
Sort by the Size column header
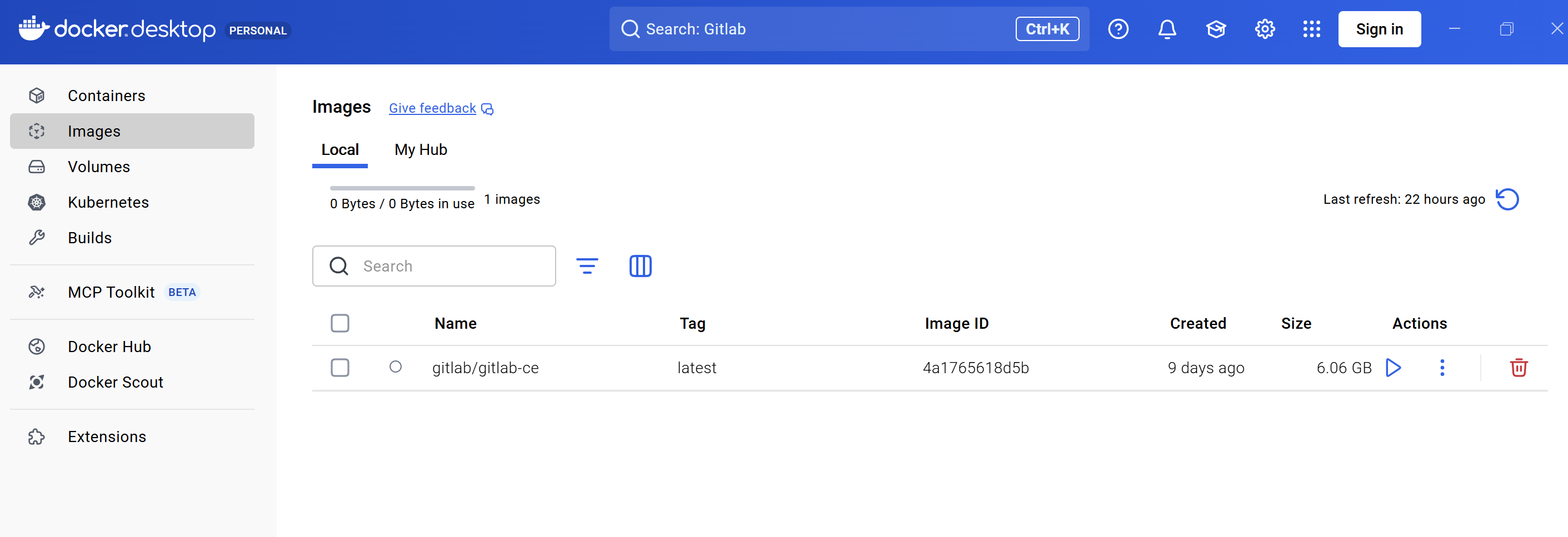[x=1295, y=324]
